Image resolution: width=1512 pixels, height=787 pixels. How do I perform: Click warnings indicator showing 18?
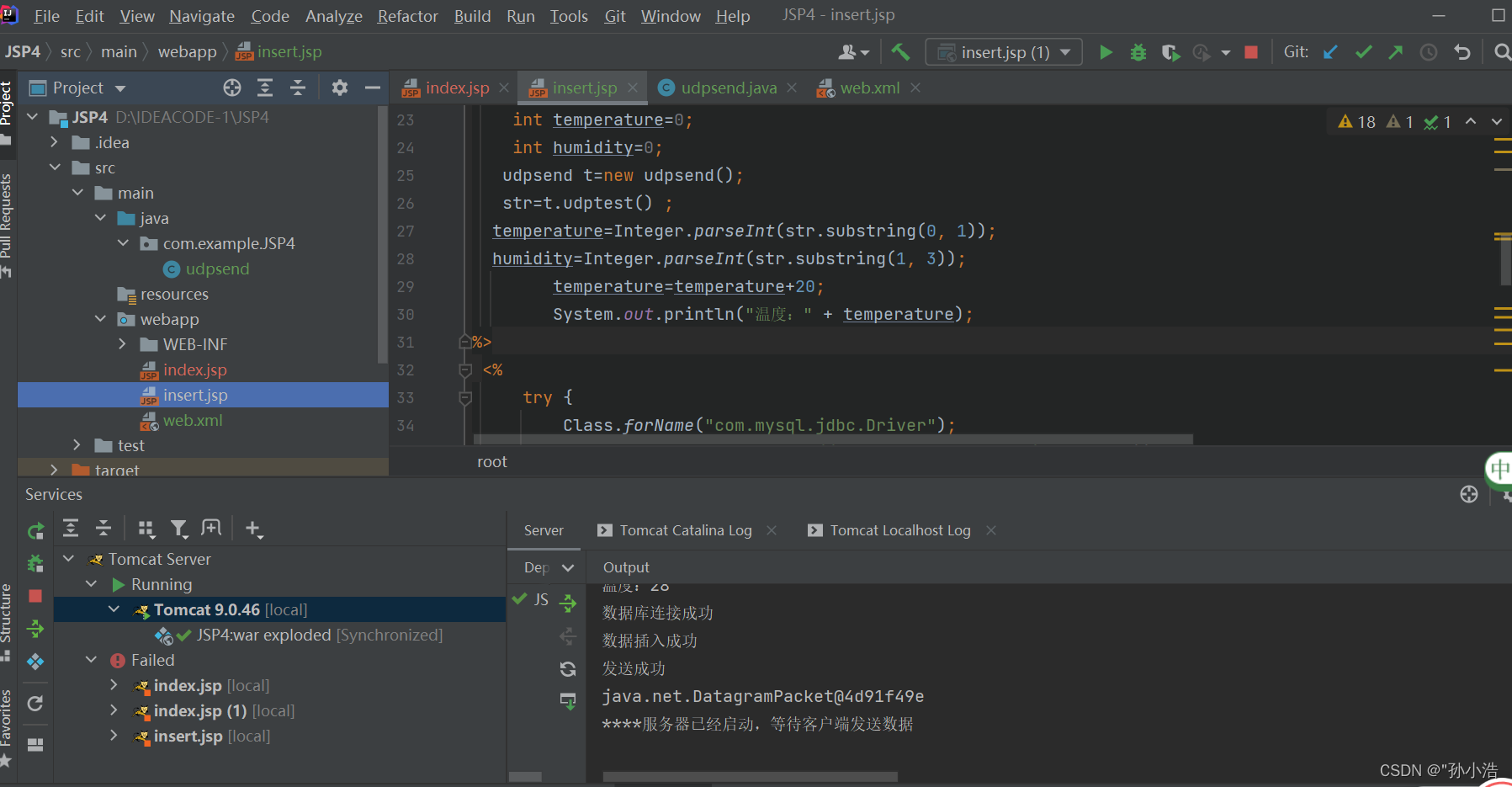pyautogui.click(x=1356, y=122)
